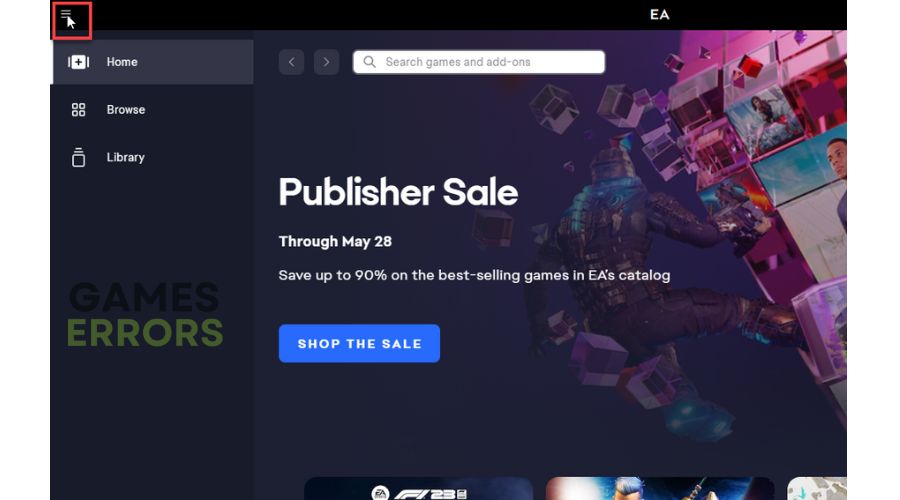Viewport: 900px width, 500px height.
Task: Open the partially visible rightmost game tile
Action: click(817, 489)
